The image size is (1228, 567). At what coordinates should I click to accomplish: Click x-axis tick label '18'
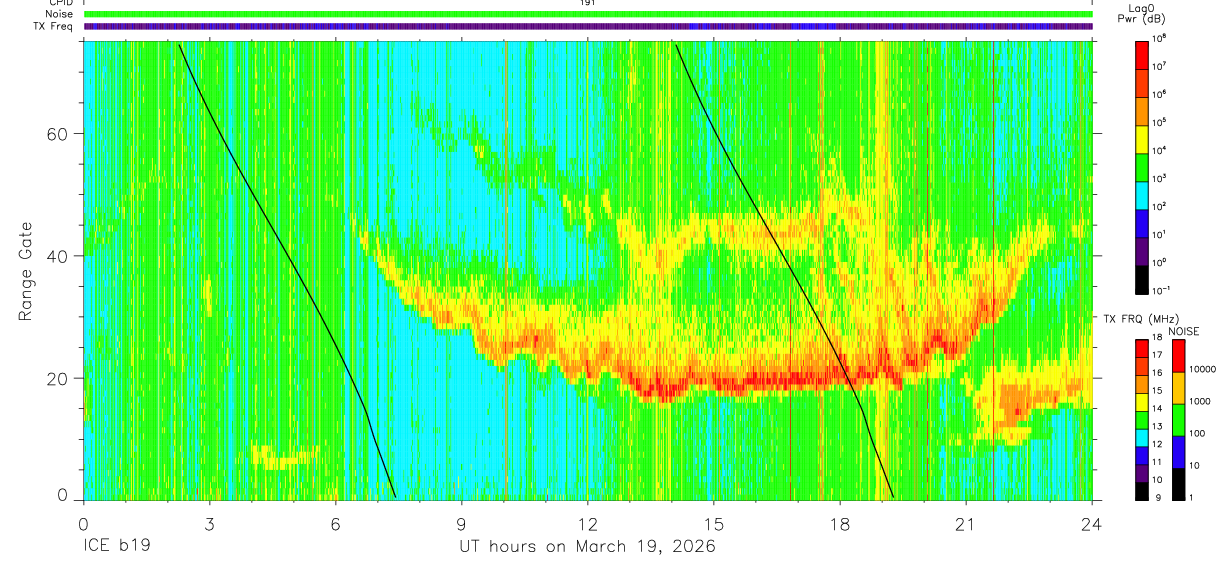pos(840,524)
